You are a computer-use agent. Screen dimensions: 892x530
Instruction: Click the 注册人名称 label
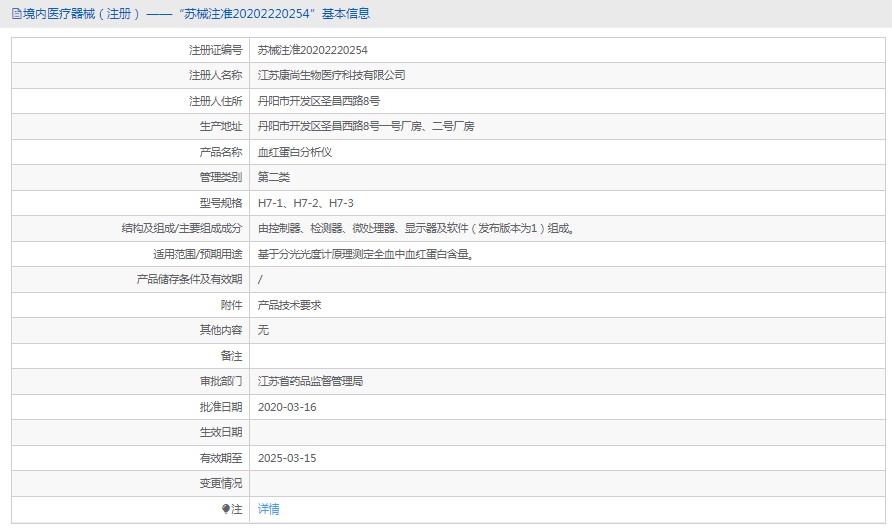click(216, 75)
